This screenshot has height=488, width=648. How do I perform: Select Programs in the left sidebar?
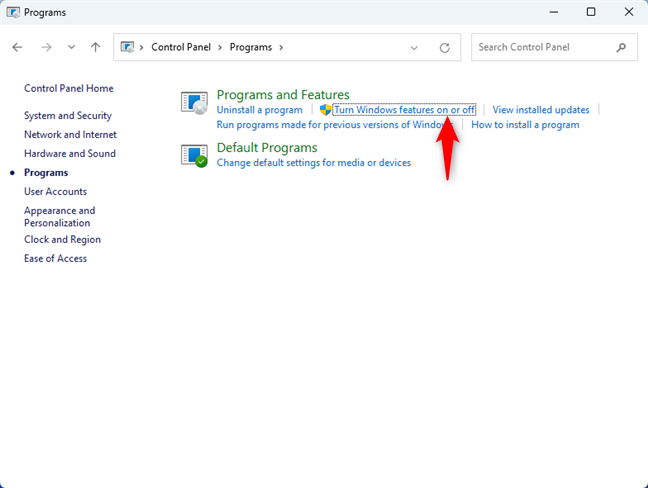click(x=46, y=173)
